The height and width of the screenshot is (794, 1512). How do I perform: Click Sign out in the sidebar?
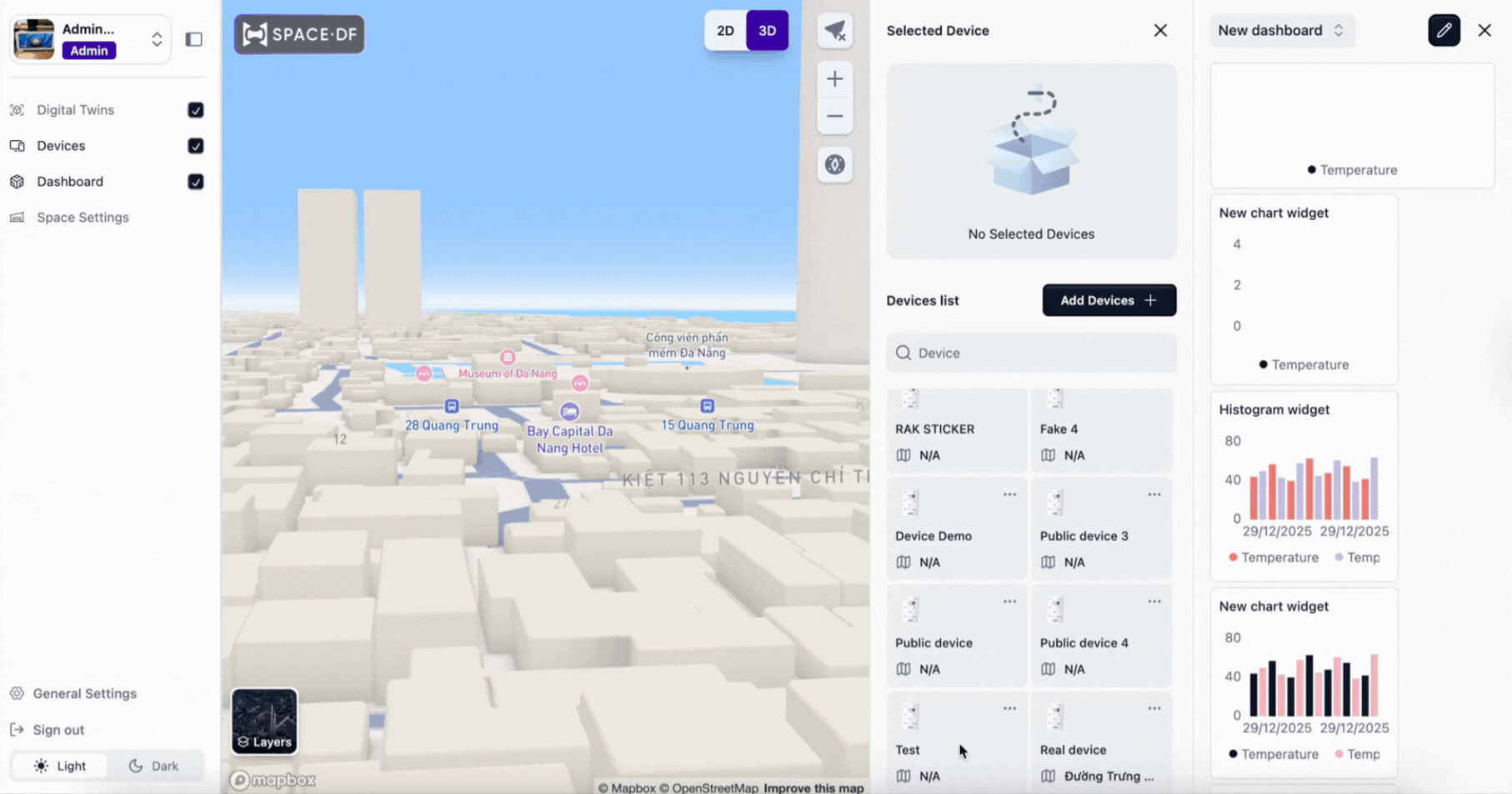(58, 730)
